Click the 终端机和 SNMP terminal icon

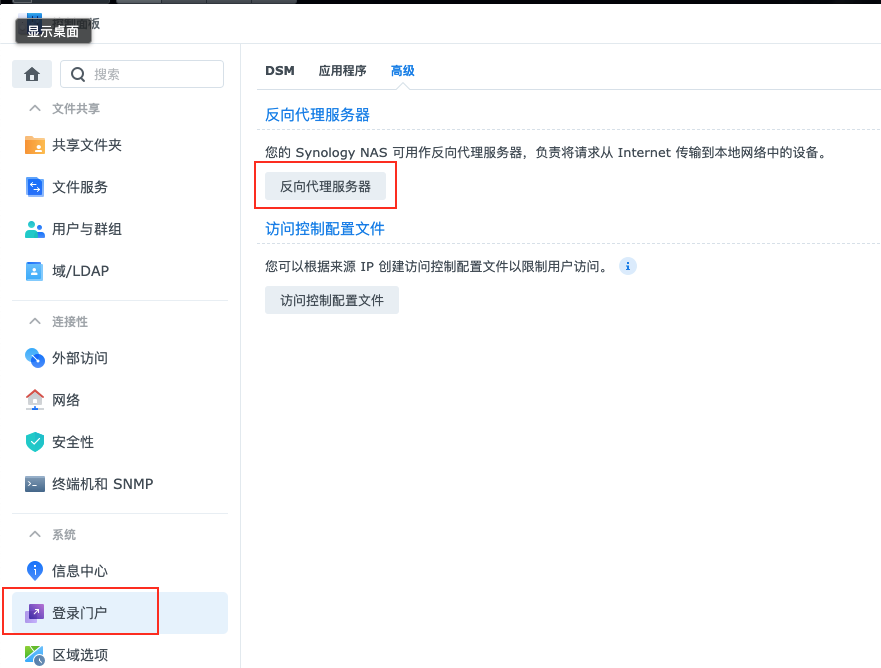pyautogui.click(x=35, y=484)
